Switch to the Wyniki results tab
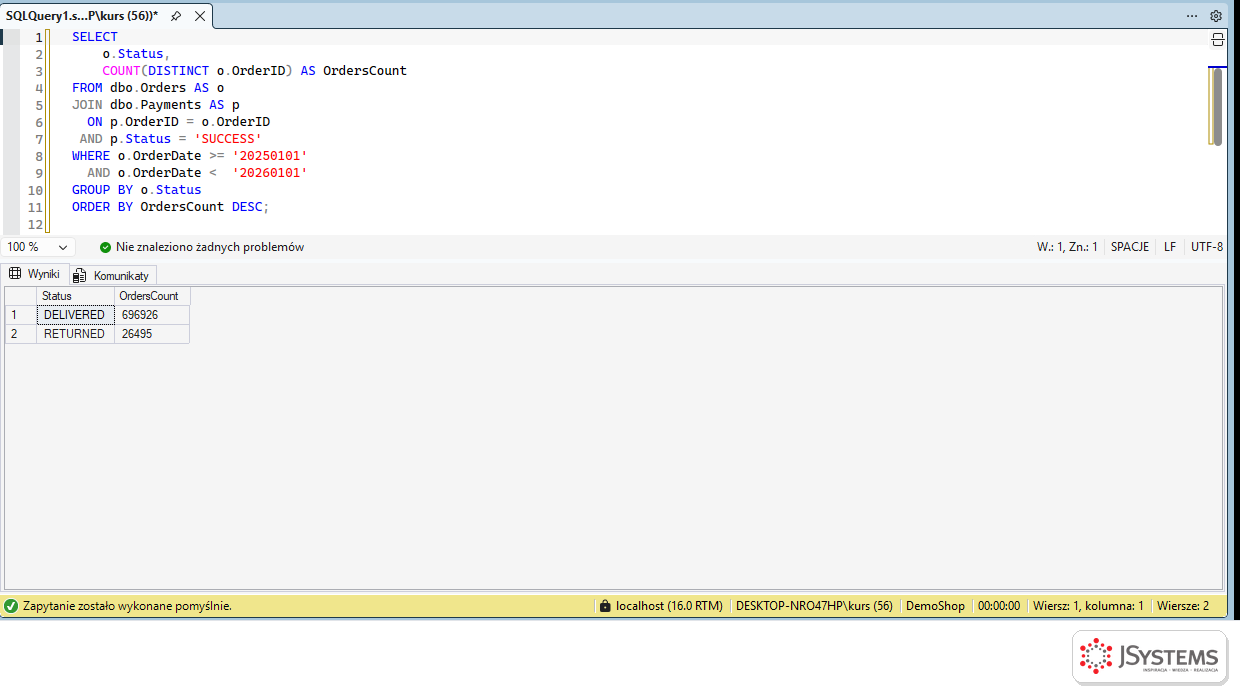The image size is (1240, 692). [35, 274]
